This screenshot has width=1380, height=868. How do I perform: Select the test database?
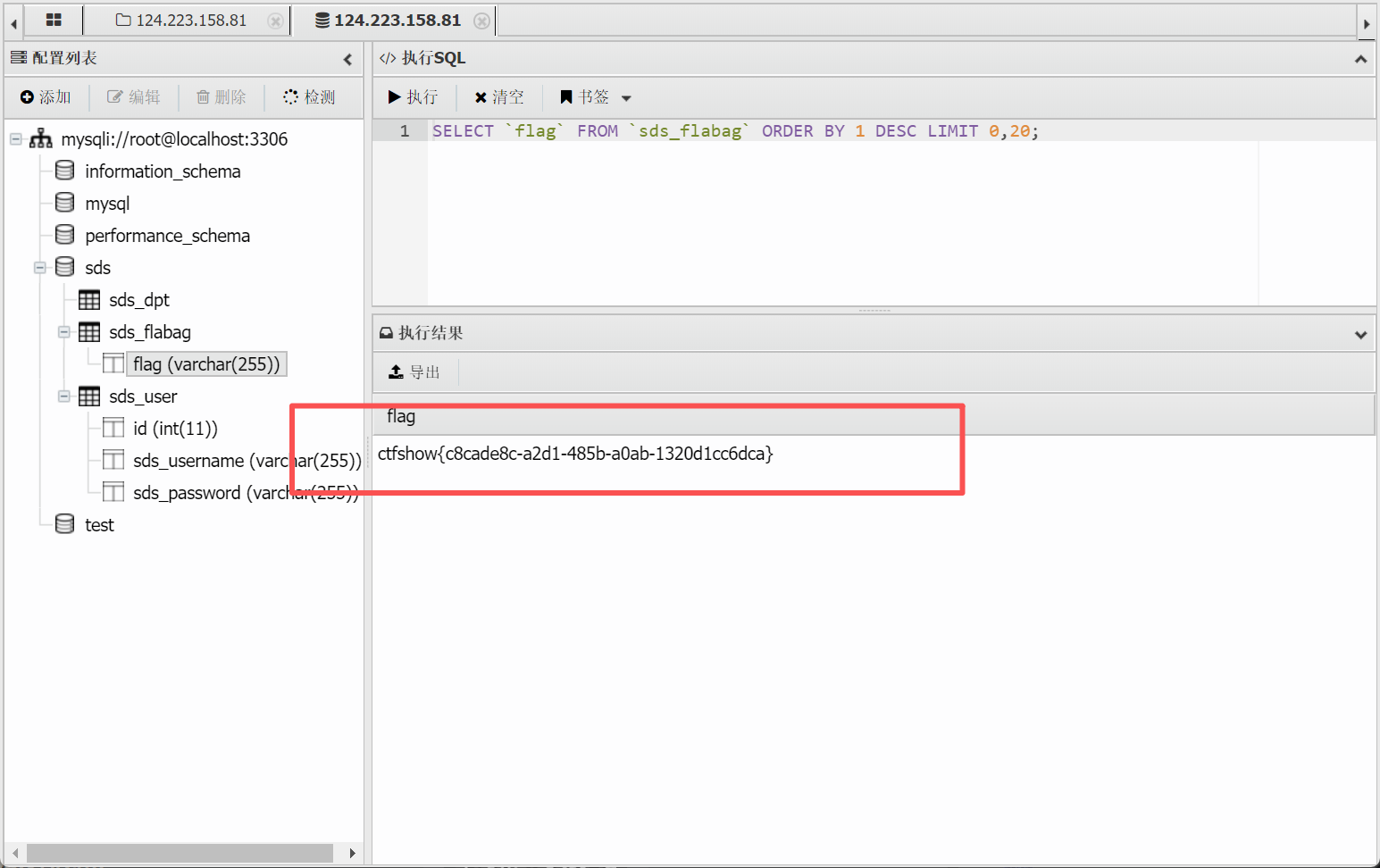[x=99, y=524]
